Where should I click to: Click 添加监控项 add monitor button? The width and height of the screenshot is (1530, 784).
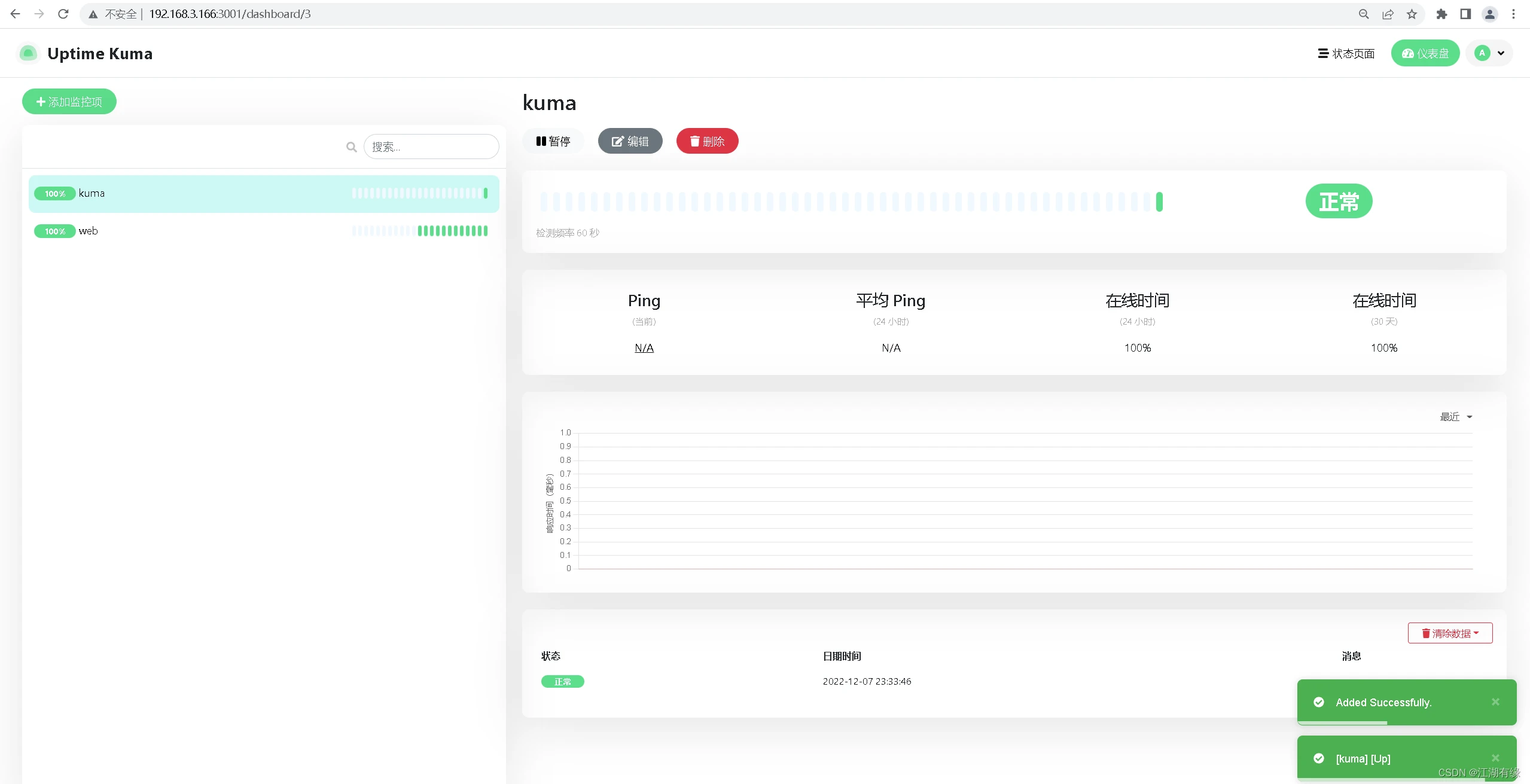[x=69, y=102]
